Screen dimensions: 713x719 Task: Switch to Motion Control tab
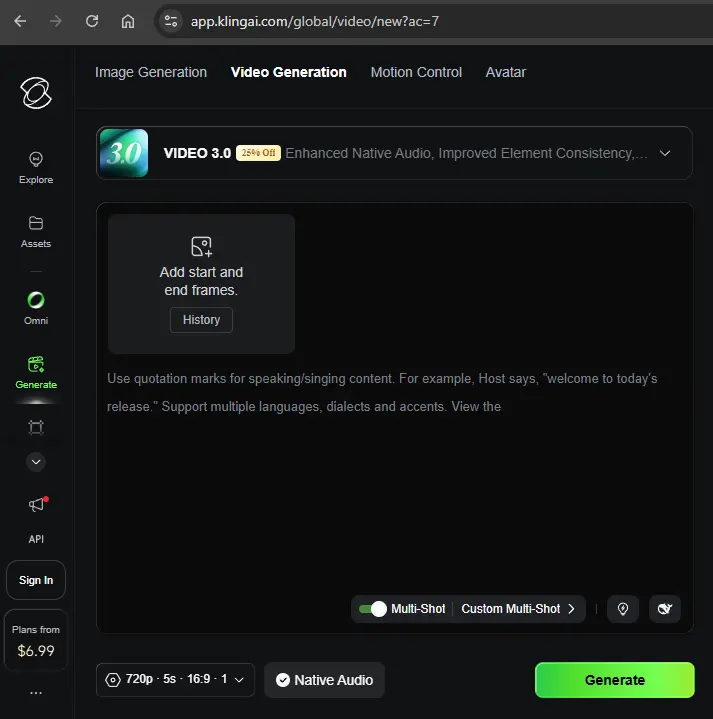[416, 72]
